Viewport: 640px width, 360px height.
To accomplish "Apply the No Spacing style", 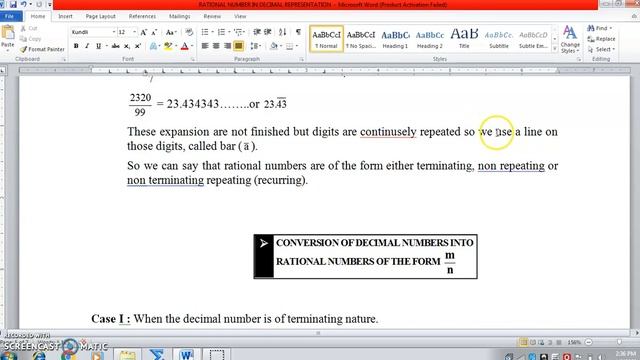I will (x=361, y=39).
